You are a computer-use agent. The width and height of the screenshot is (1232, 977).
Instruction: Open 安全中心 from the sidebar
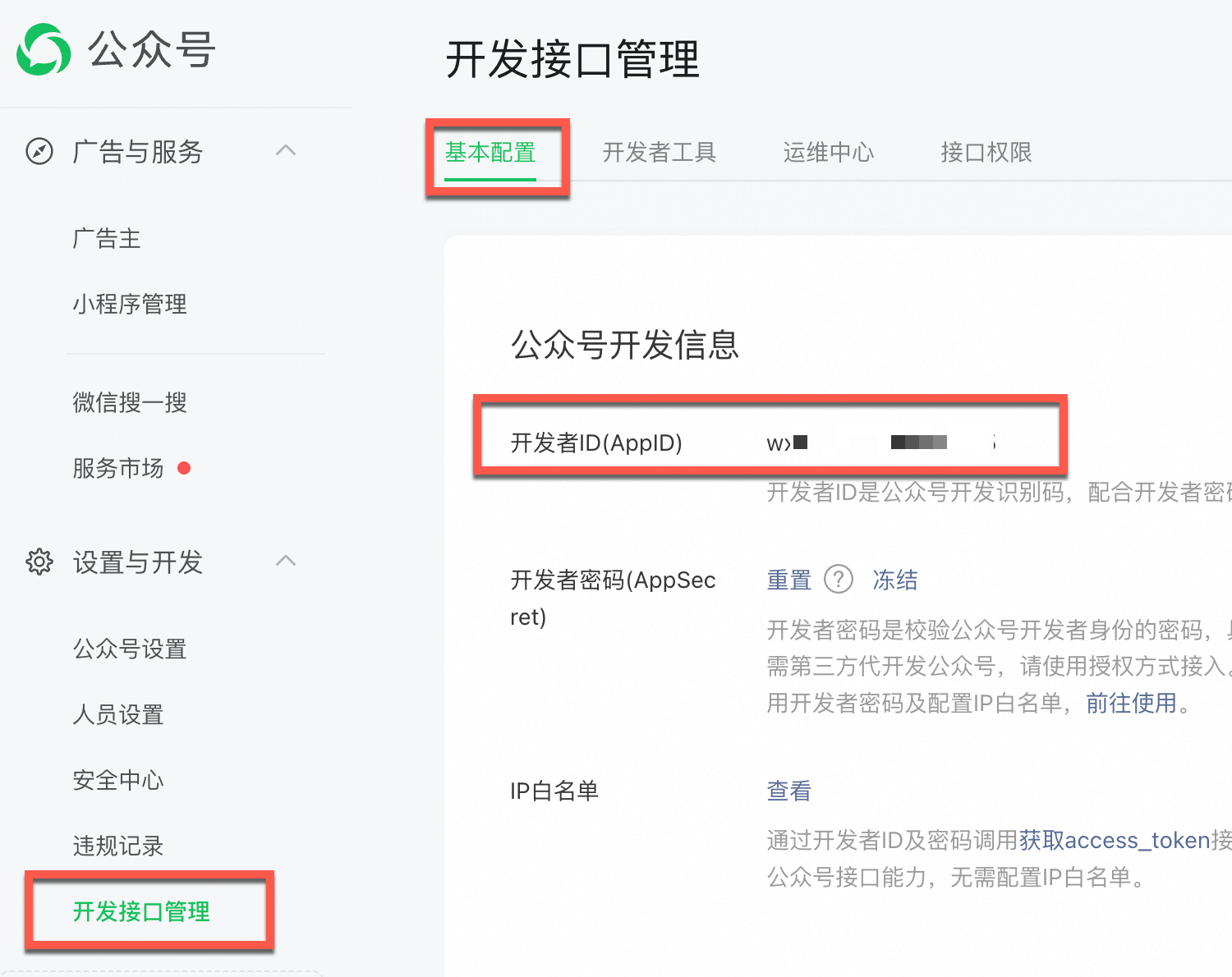(x=118, y=781)
